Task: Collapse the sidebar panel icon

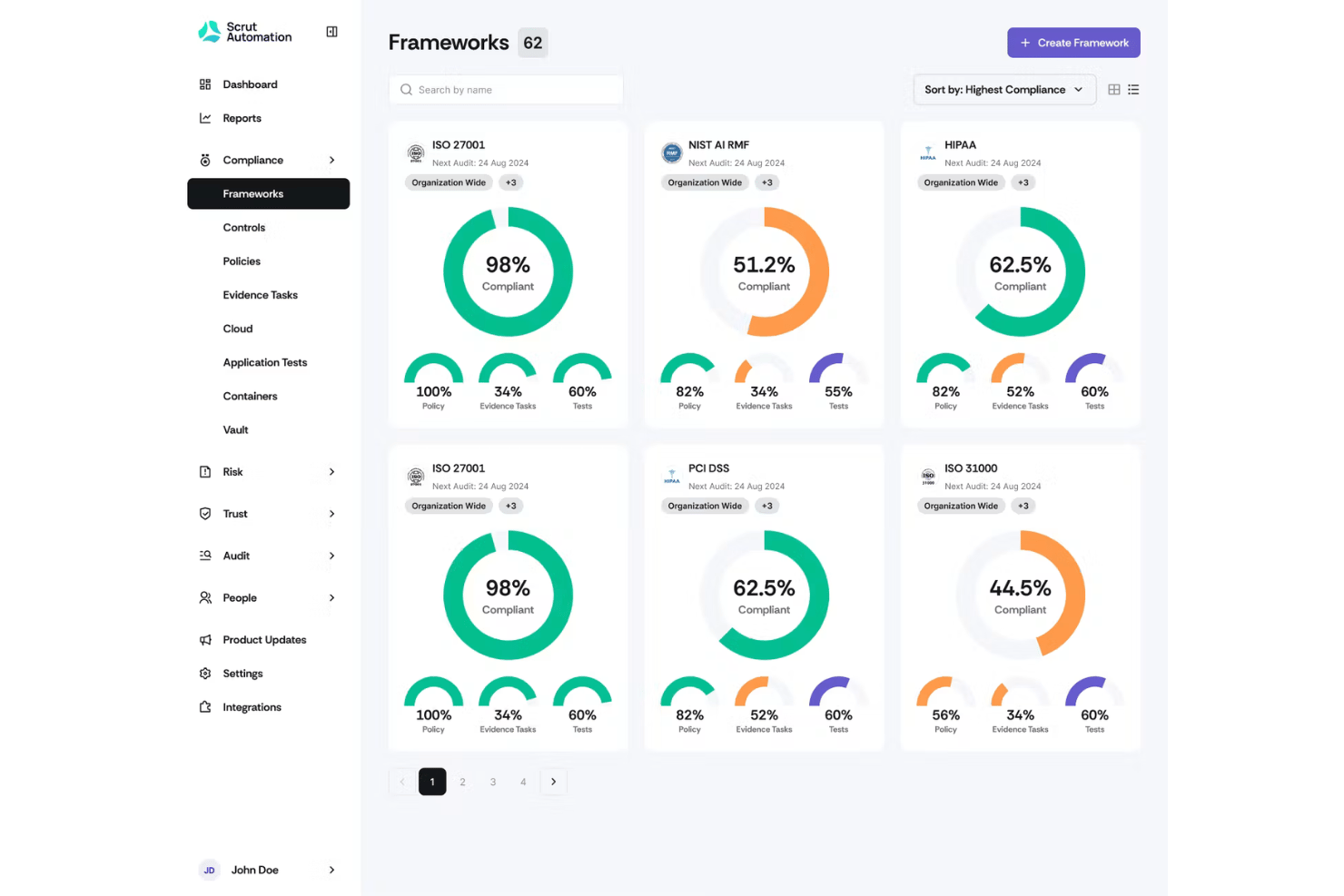Action: tap(331, 32)
